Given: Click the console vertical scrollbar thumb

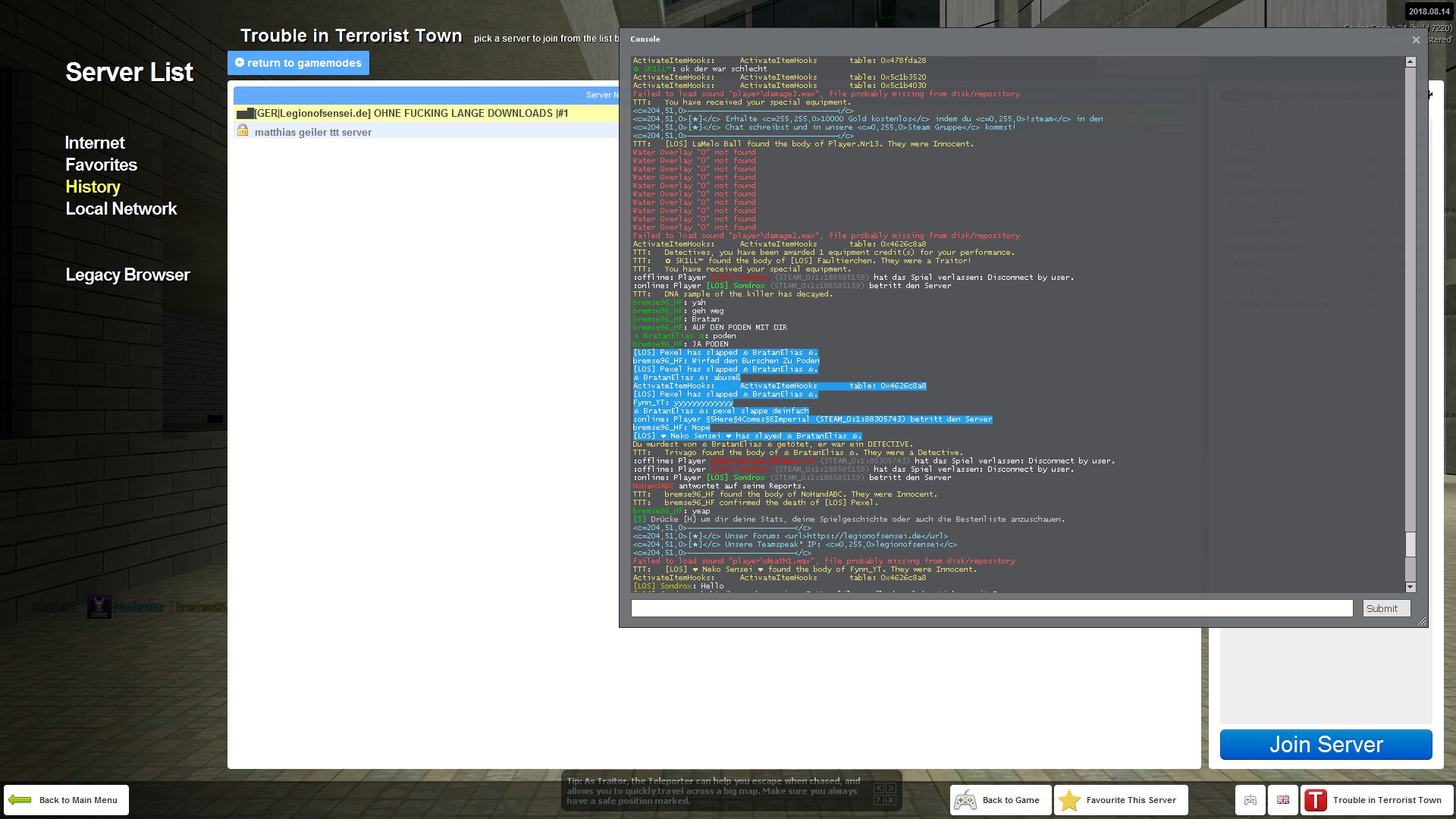Looking at the screenshot, I should point(1410,545).
